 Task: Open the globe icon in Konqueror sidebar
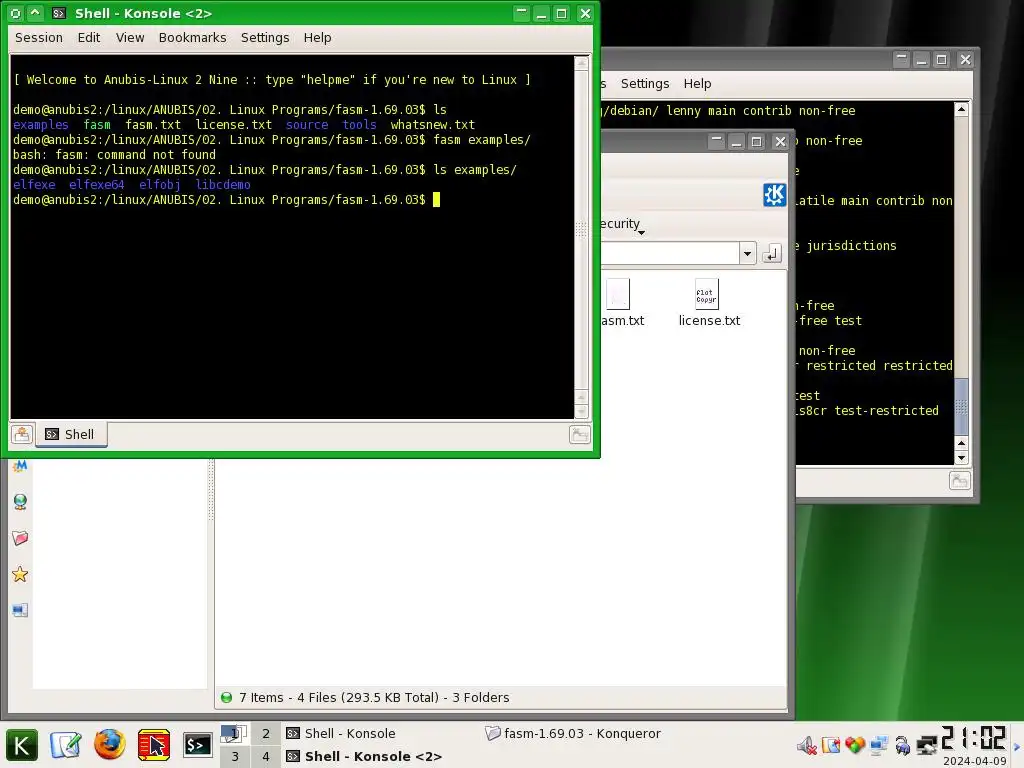[x=20, y=502]
